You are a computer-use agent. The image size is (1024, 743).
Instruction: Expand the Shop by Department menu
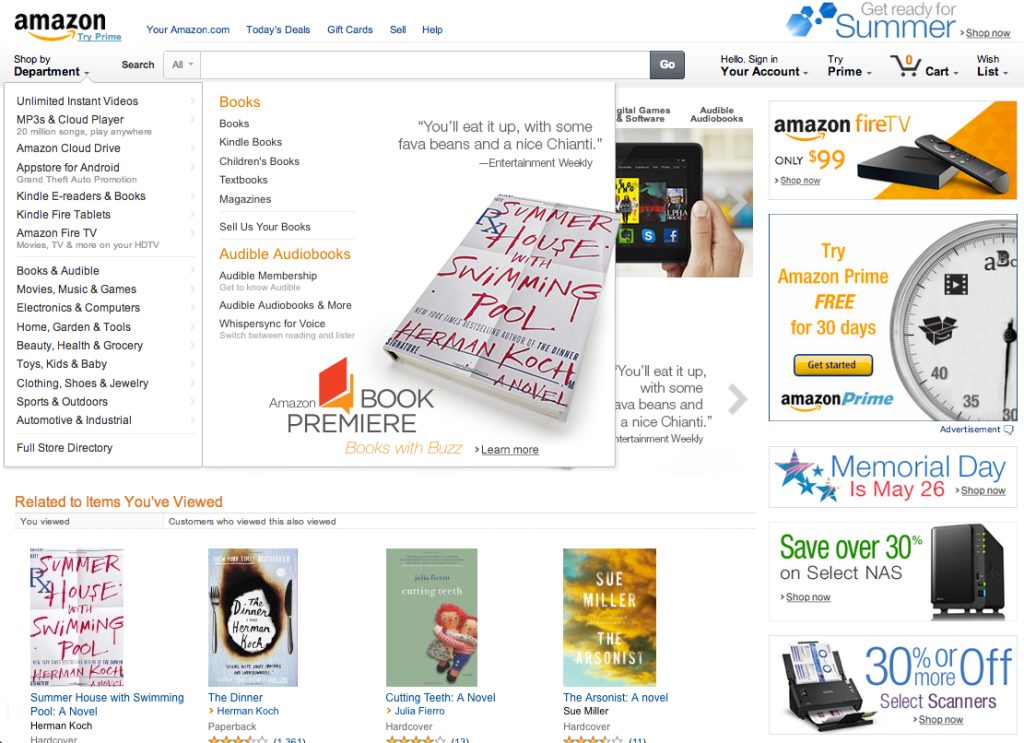tap(51, 65)
